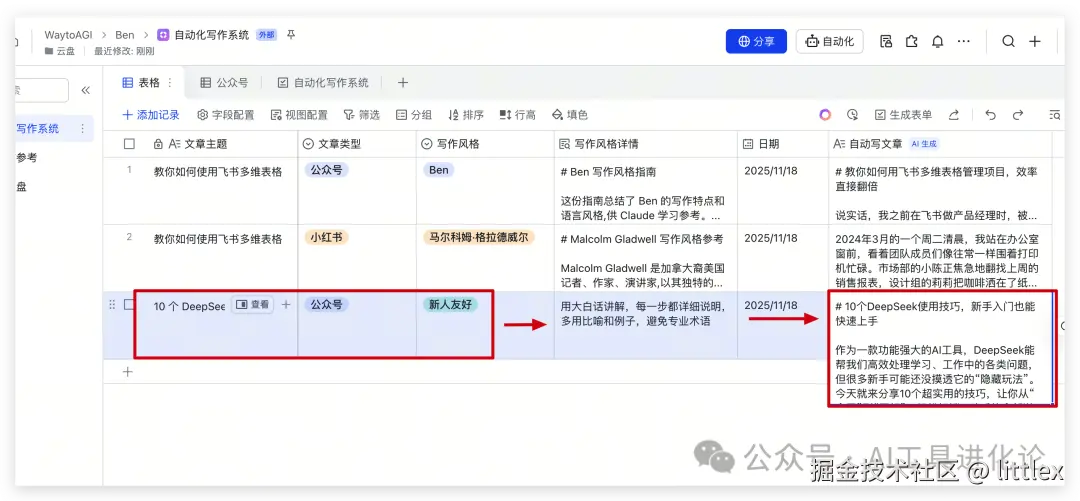1080x501 pixels.
Task: Click the plus icon in DeepSeek row
Action: tap(286, 305)
